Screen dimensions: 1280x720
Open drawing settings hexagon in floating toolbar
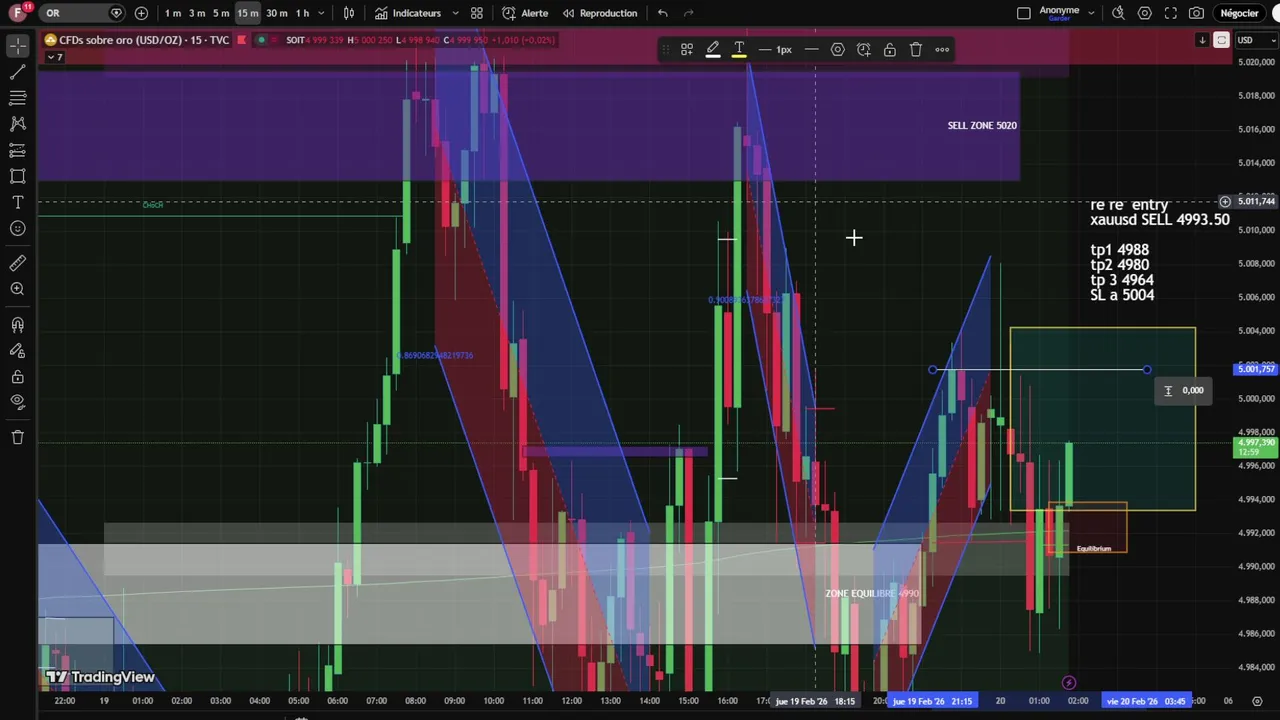coord(838,49)
